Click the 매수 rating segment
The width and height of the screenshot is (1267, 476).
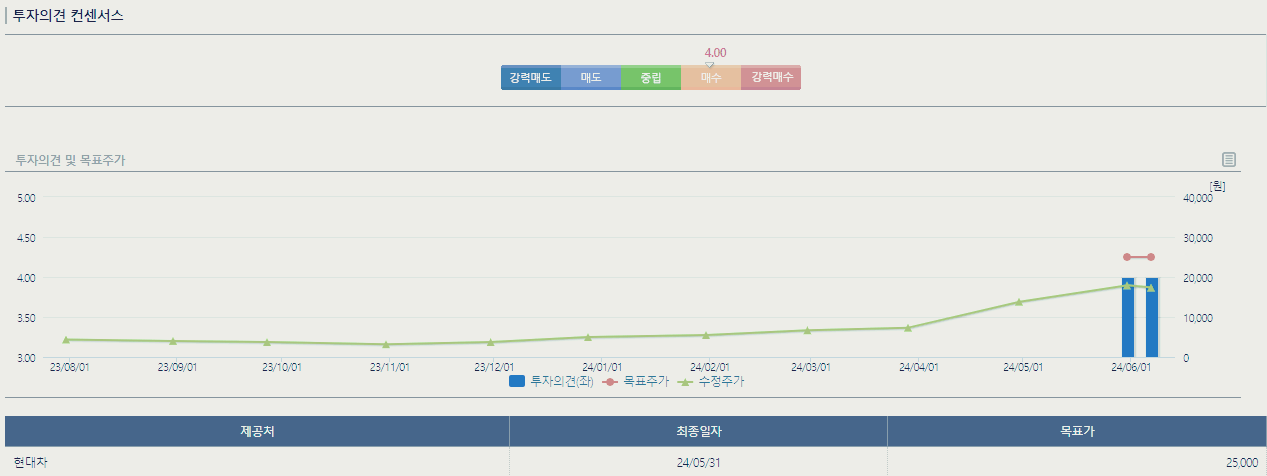[711, 78]
